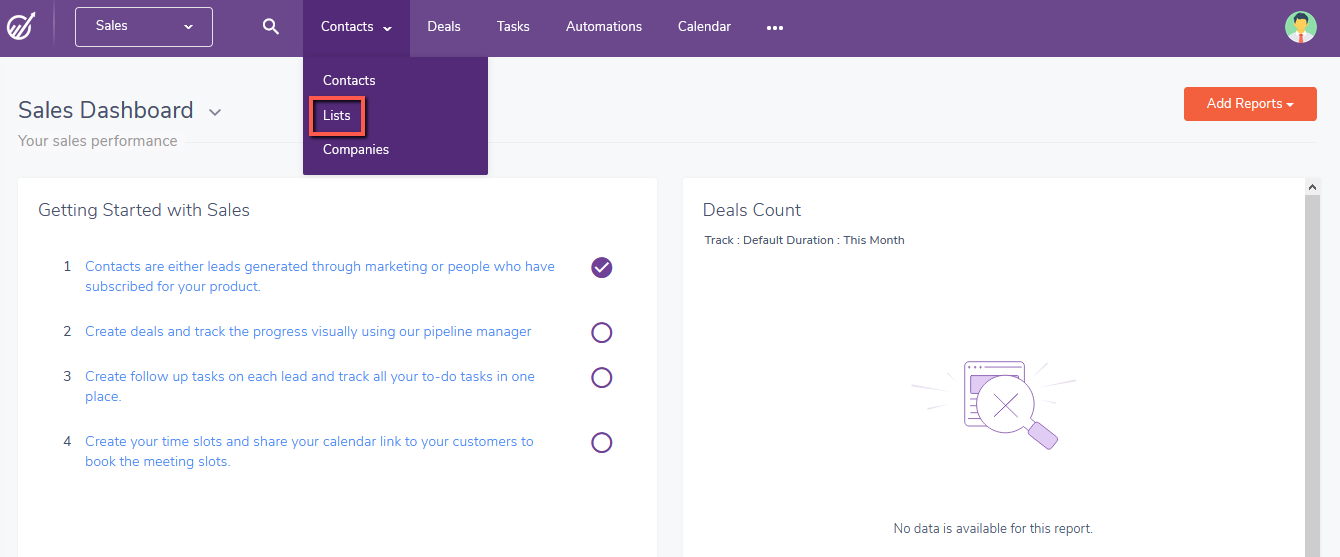Click the 'Your sales performance' subtitle
The width and height of the screenshot is (1340, 557).
98,141
